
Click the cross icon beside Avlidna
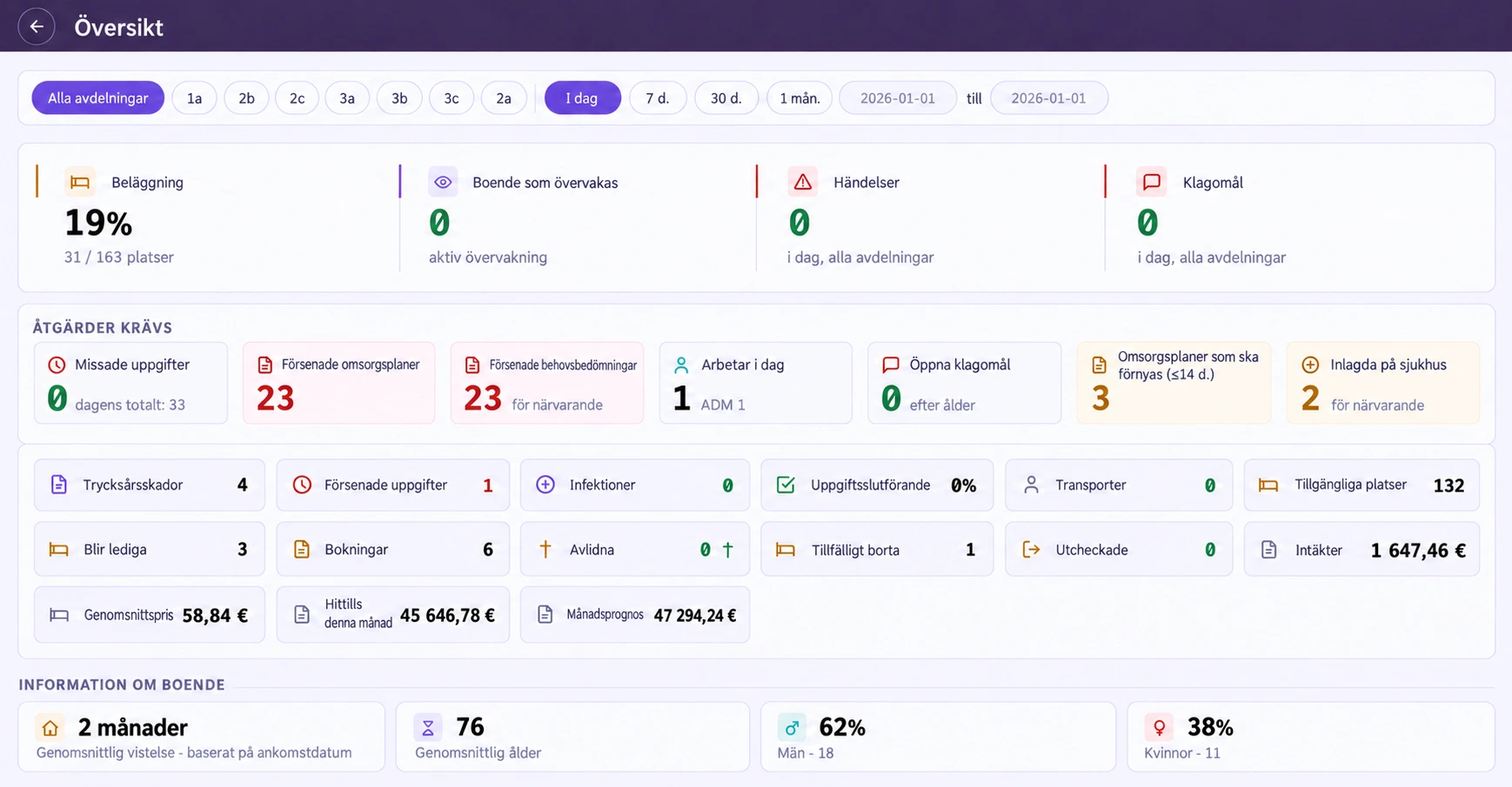[x=545, y=549]
